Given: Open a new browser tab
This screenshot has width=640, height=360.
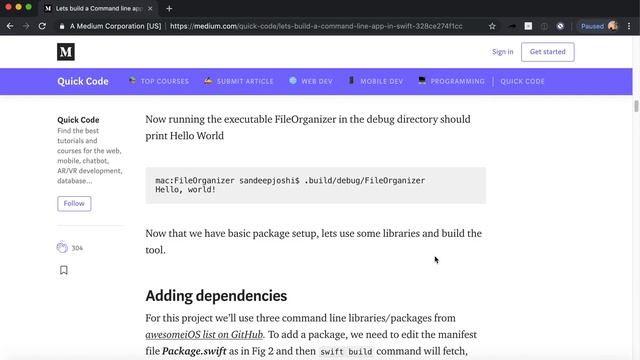Looking at the screenshot, I should [x=169, y=8].
